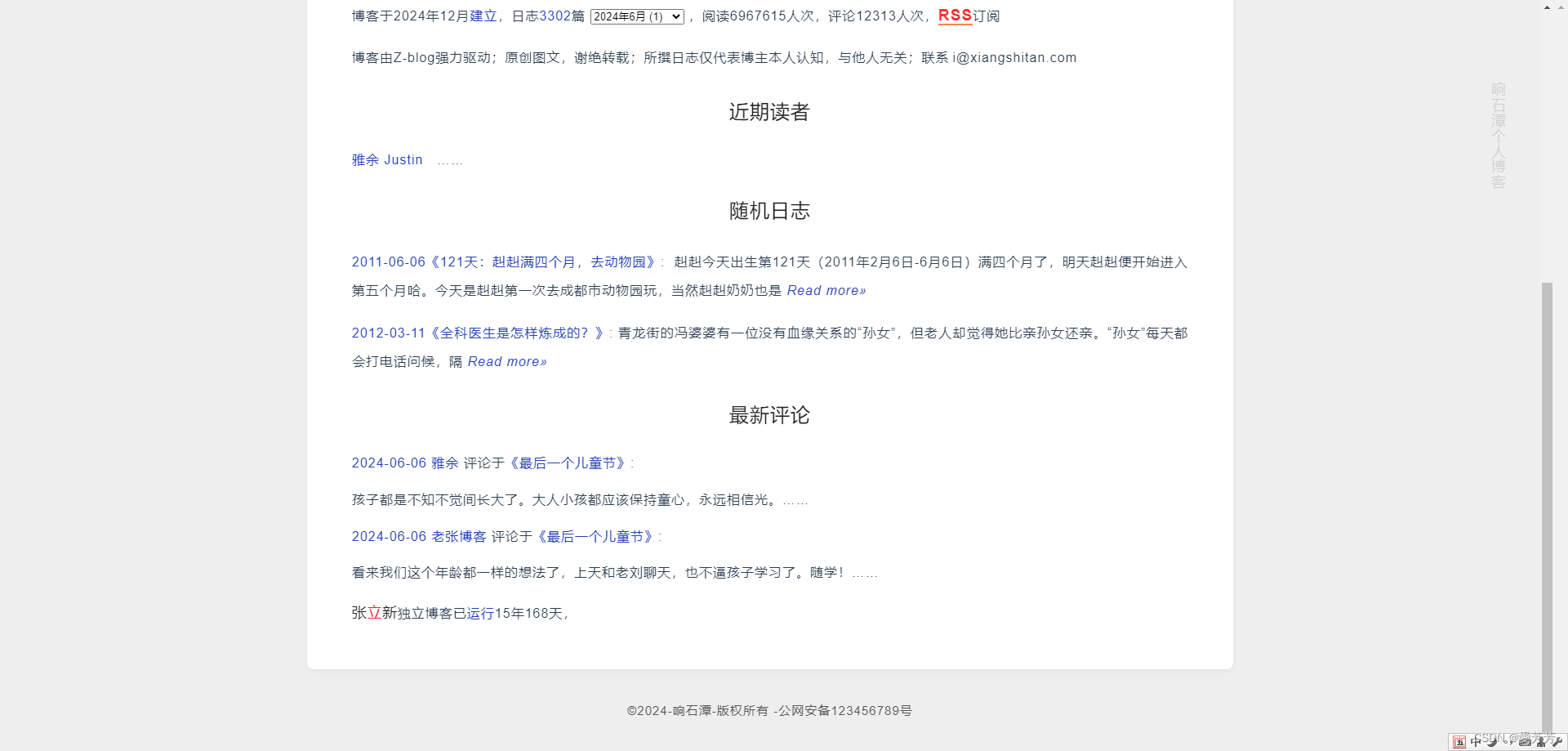
Task: Click the user account icon in IME bar
Action: tap(1541, 743)
